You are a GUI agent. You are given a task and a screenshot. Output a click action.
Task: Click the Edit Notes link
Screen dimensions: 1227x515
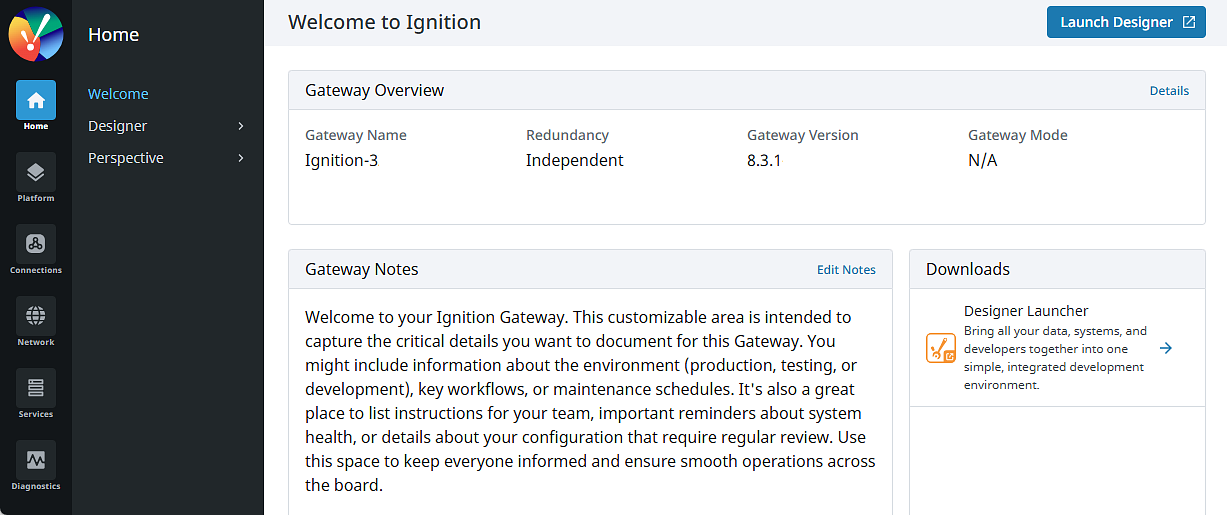click(846, 270)
